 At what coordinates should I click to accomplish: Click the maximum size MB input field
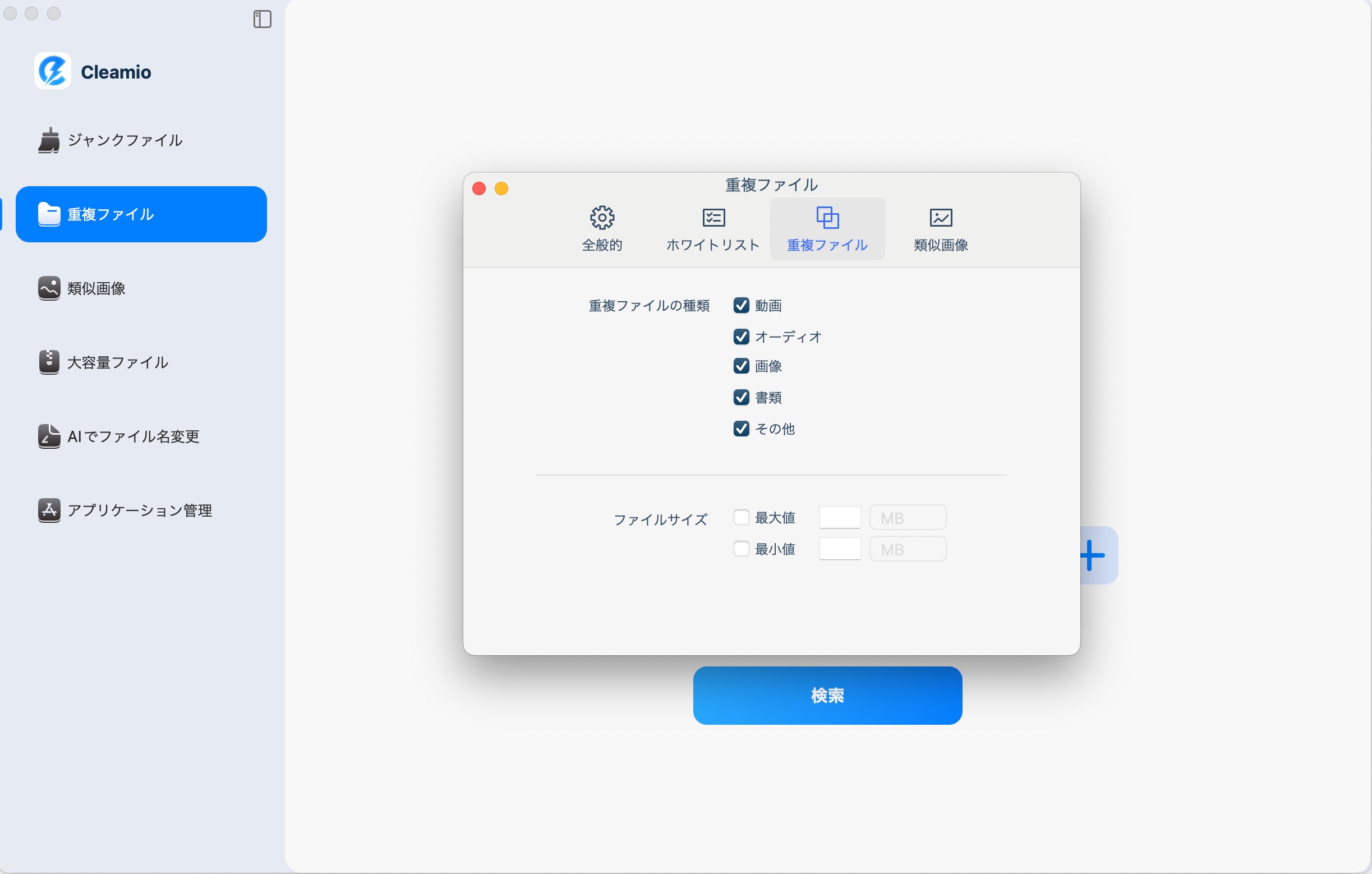[x=840, y=517]
